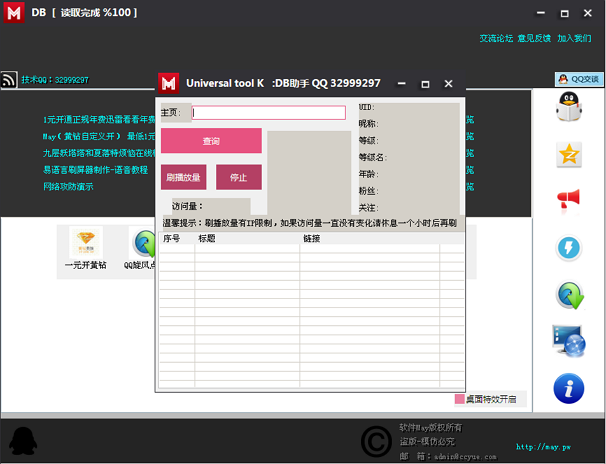
Task: Click the UID label text
Action: click(366, 107)
